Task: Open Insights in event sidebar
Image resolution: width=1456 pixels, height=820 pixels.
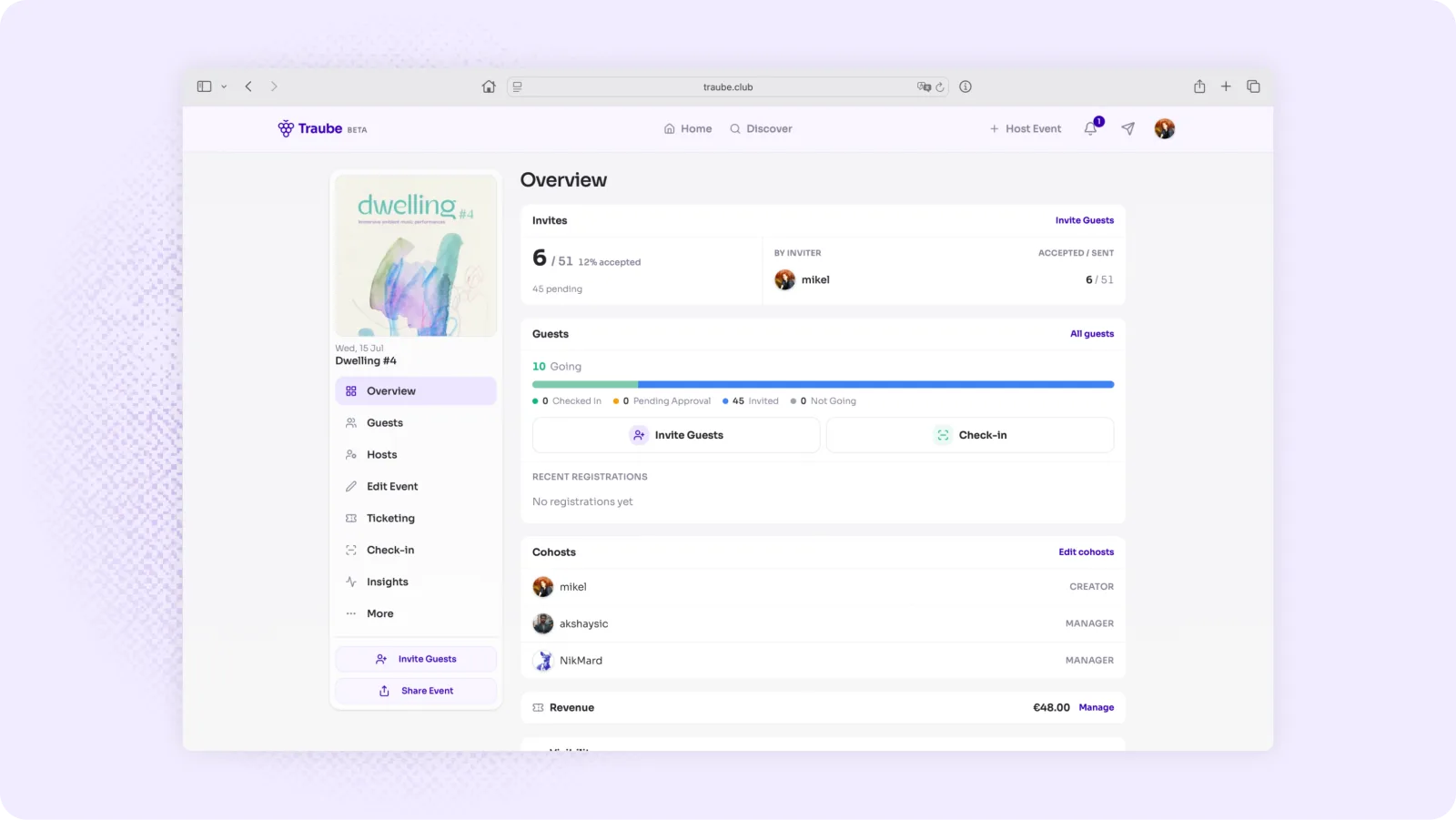Action: pos(416,582)
